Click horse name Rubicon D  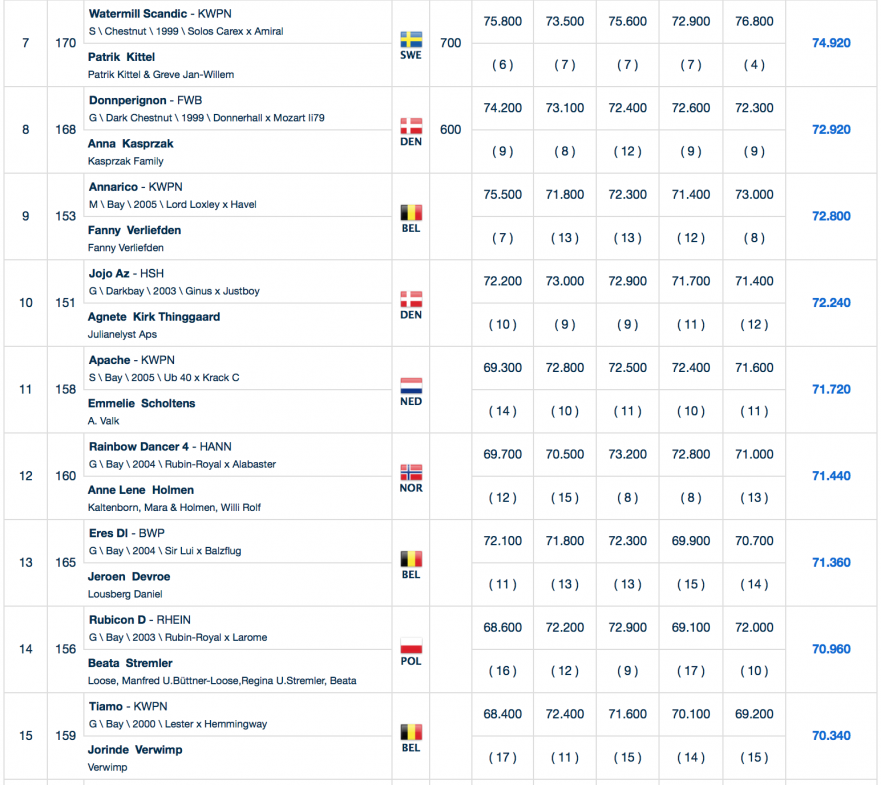[x=117, y=620]
